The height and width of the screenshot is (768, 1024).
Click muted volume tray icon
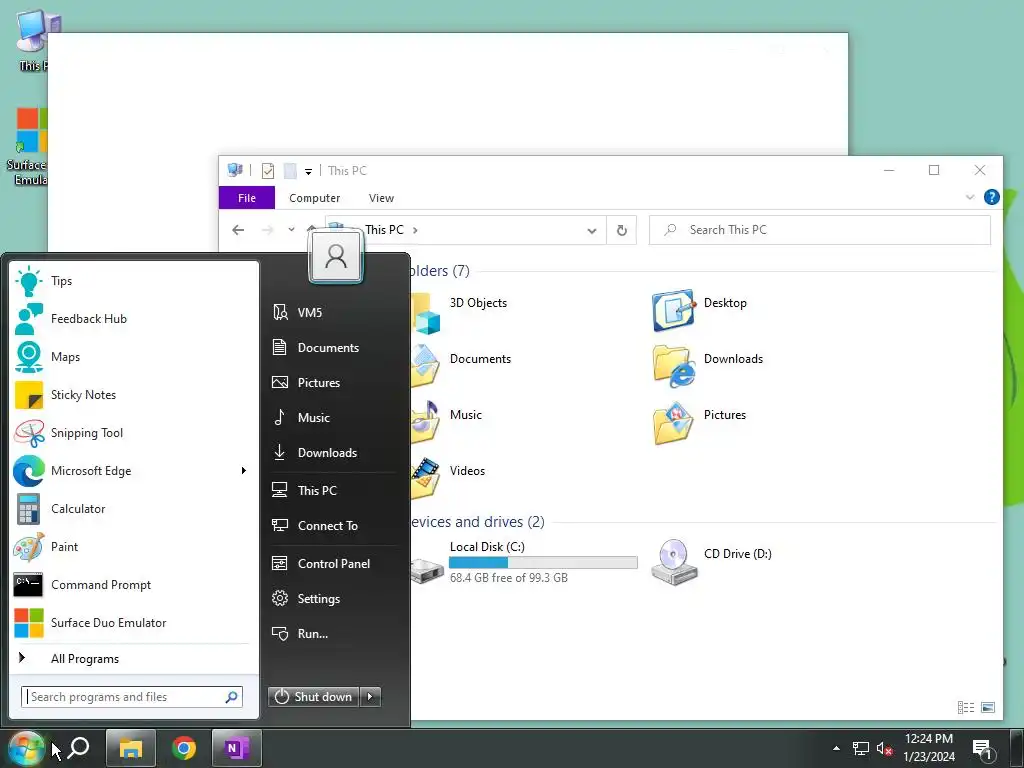(x=884, y=748)
